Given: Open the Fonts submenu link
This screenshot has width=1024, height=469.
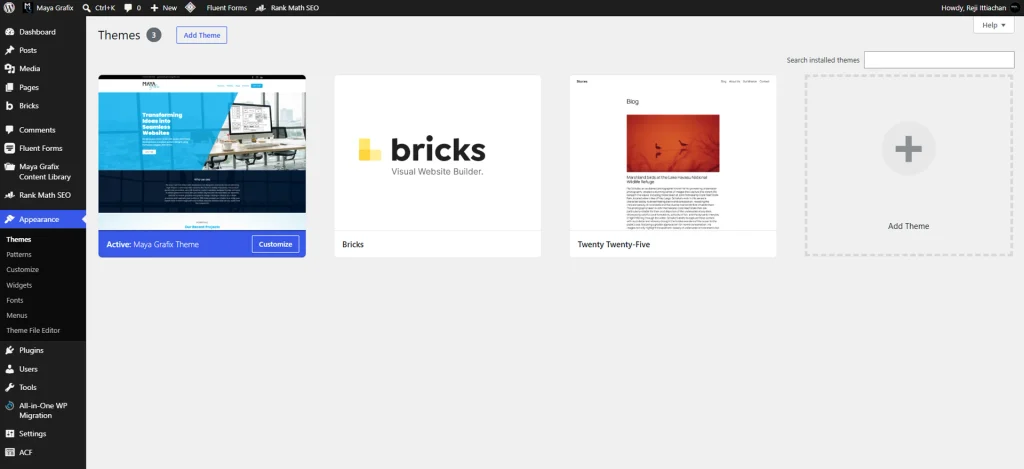Looking at the screenshot, I should 15,300.
